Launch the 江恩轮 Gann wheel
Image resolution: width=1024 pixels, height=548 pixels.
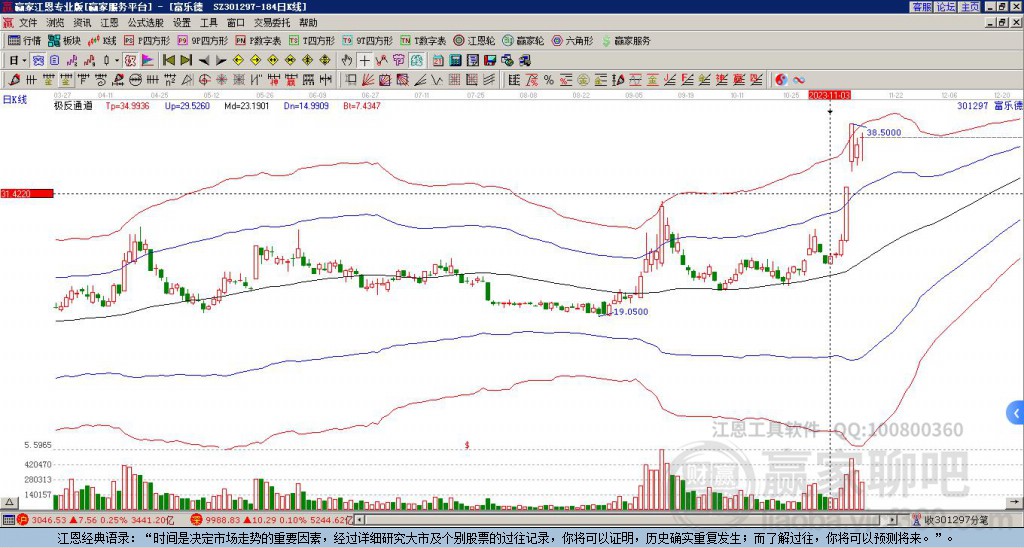click(474, 40)
